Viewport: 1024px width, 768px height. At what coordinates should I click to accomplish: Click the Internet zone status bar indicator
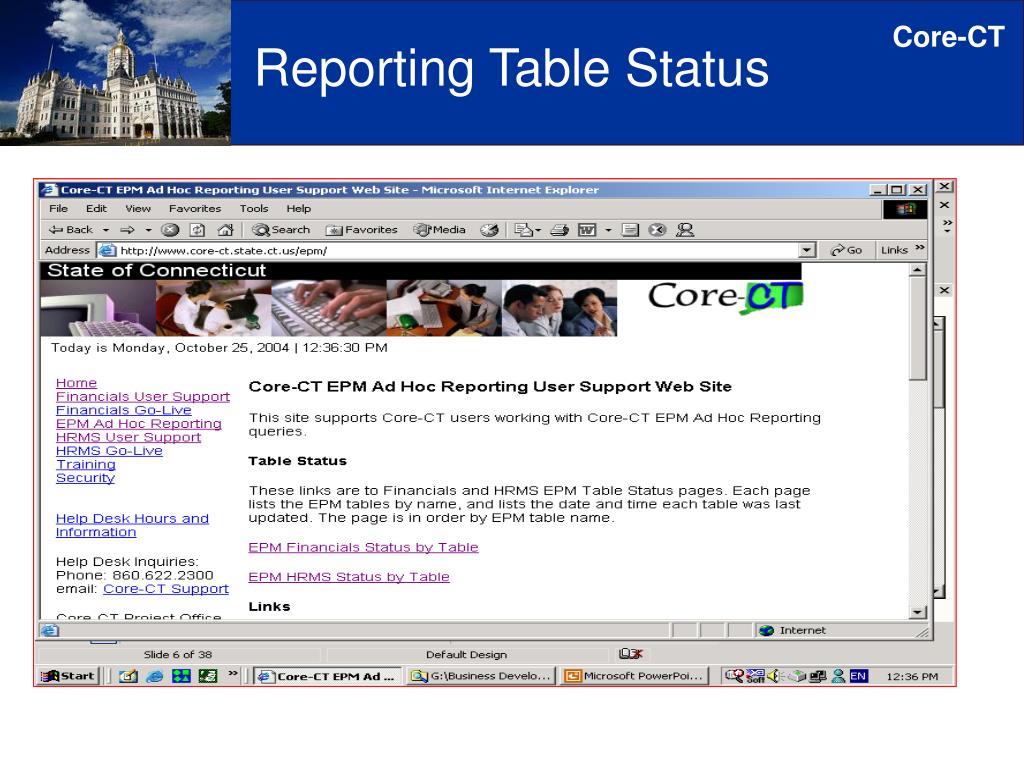point(792,630)
